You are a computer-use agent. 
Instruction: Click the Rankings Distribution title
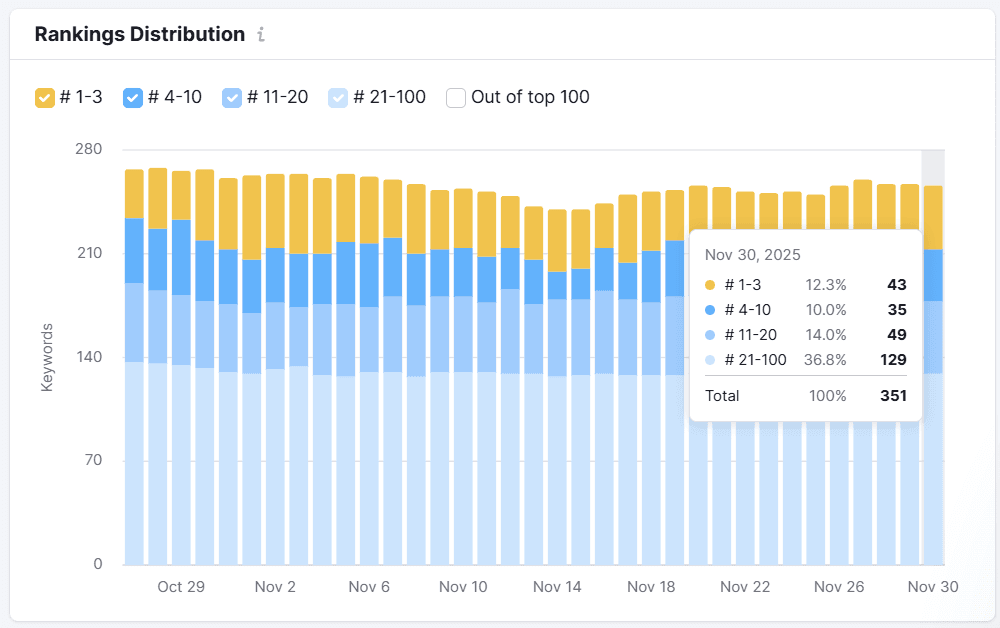pos(140,34)
